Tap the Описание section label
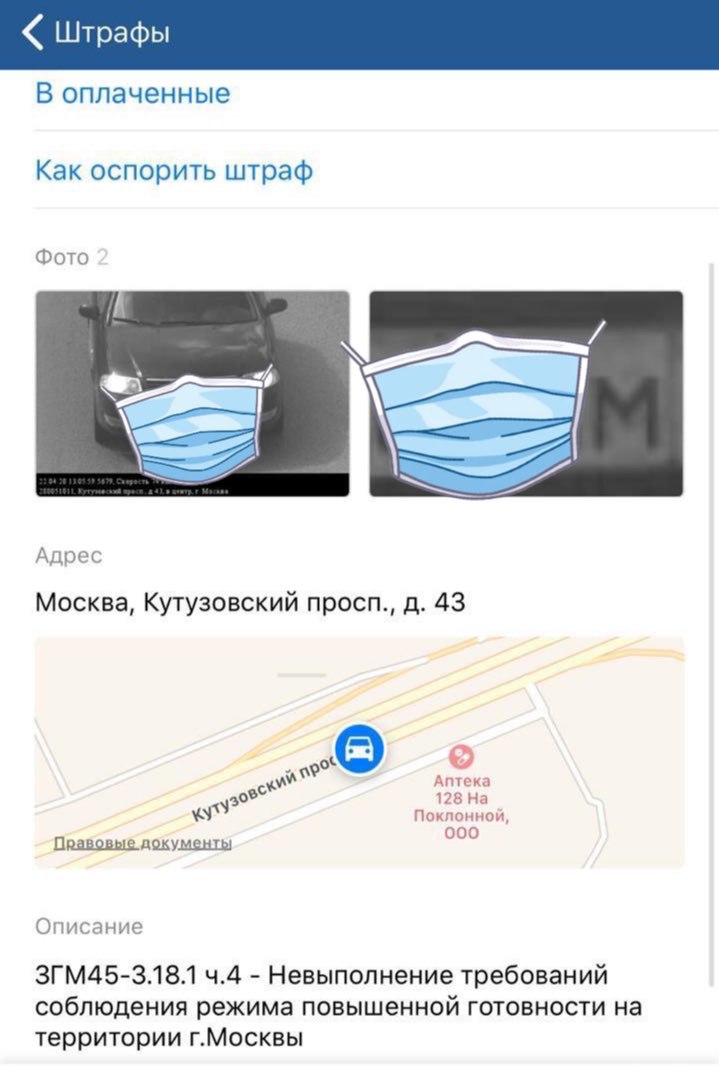 [89, 926]
